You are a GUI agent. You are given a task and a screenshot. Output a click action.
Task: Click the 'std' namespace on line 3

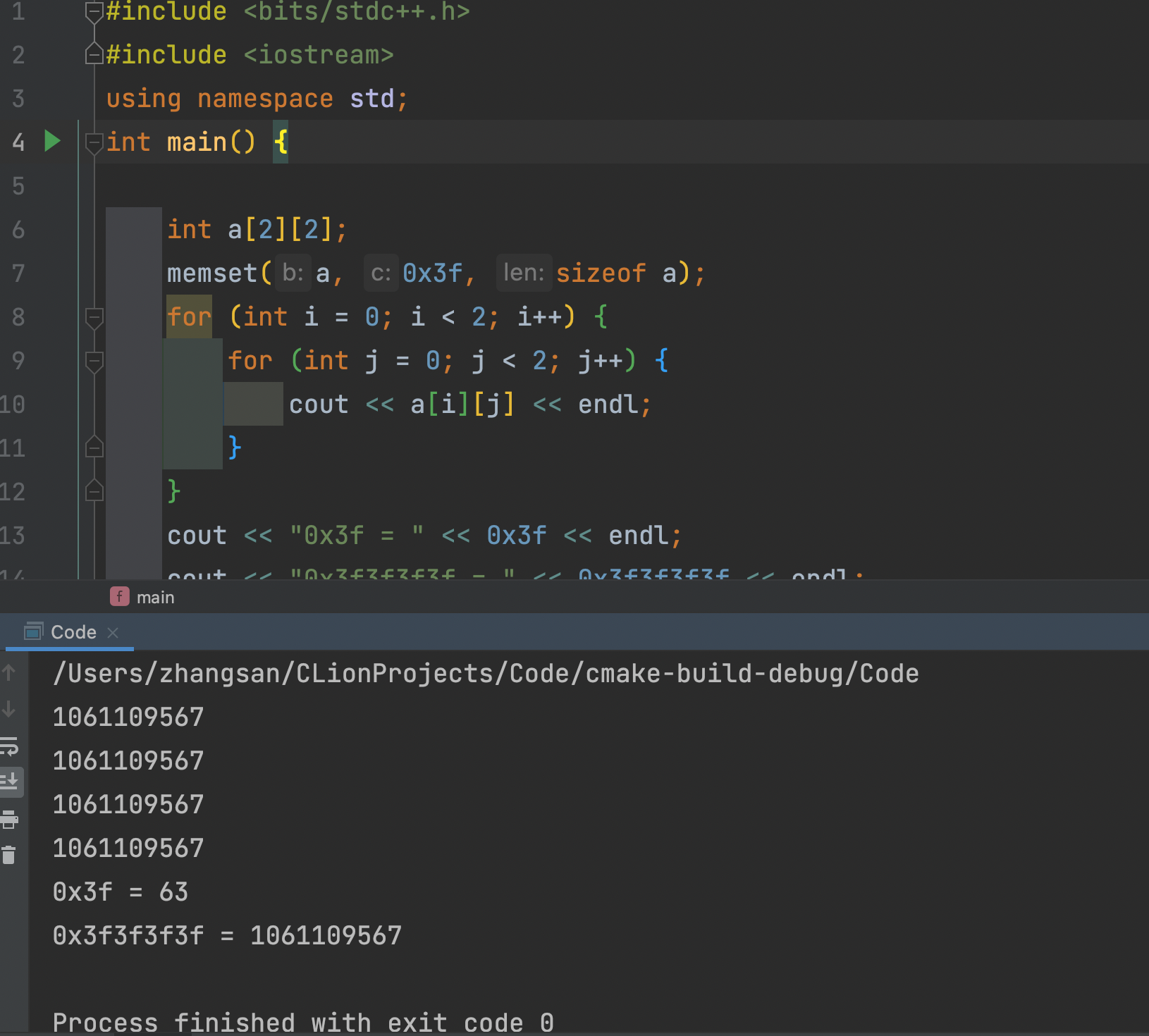pyautogui.click(x=372, y=99)
